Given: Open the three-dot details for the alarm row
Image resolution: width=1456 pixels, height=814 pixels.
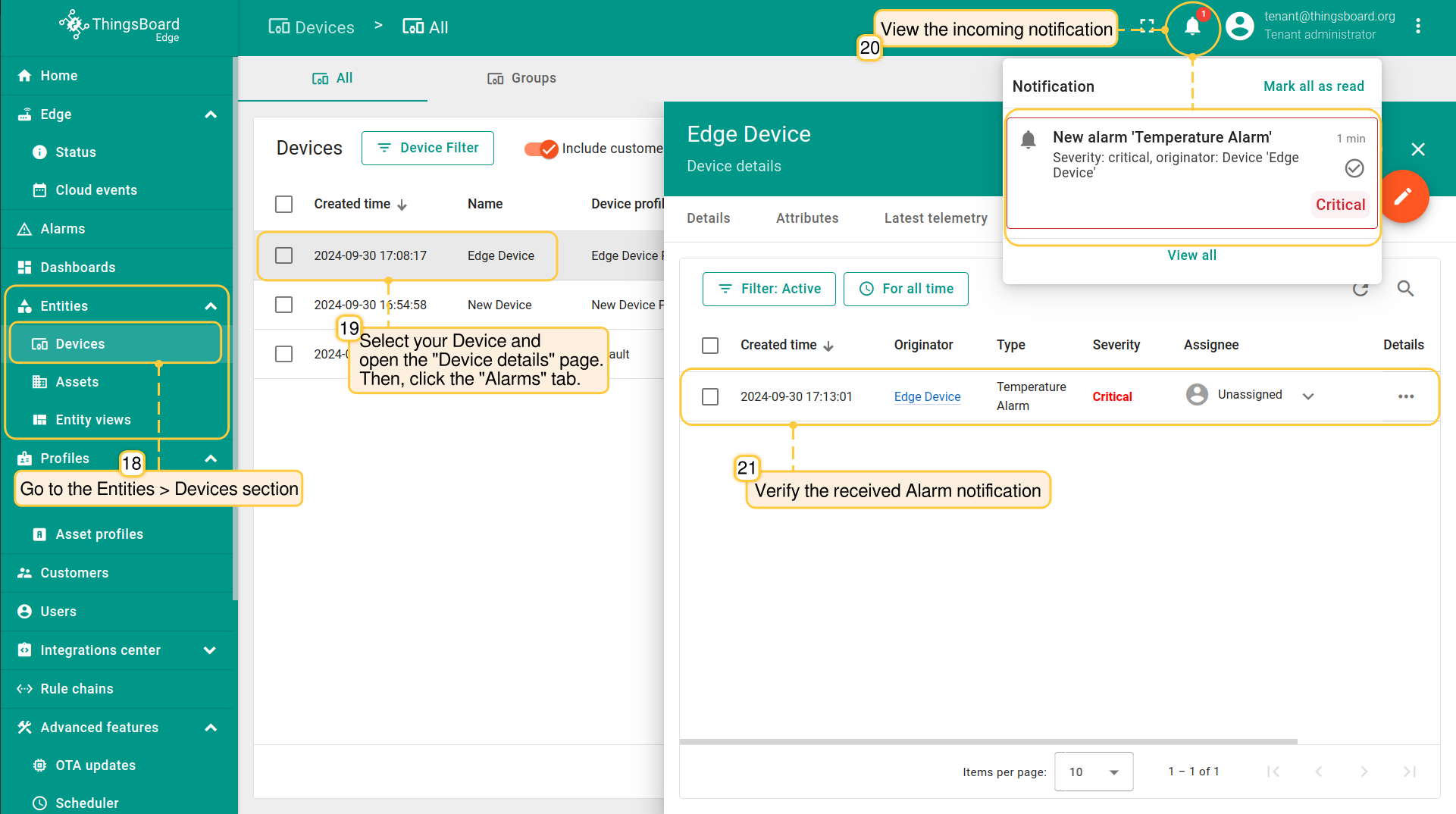Looking at the screenshot, I should (x=1405, y=396).
